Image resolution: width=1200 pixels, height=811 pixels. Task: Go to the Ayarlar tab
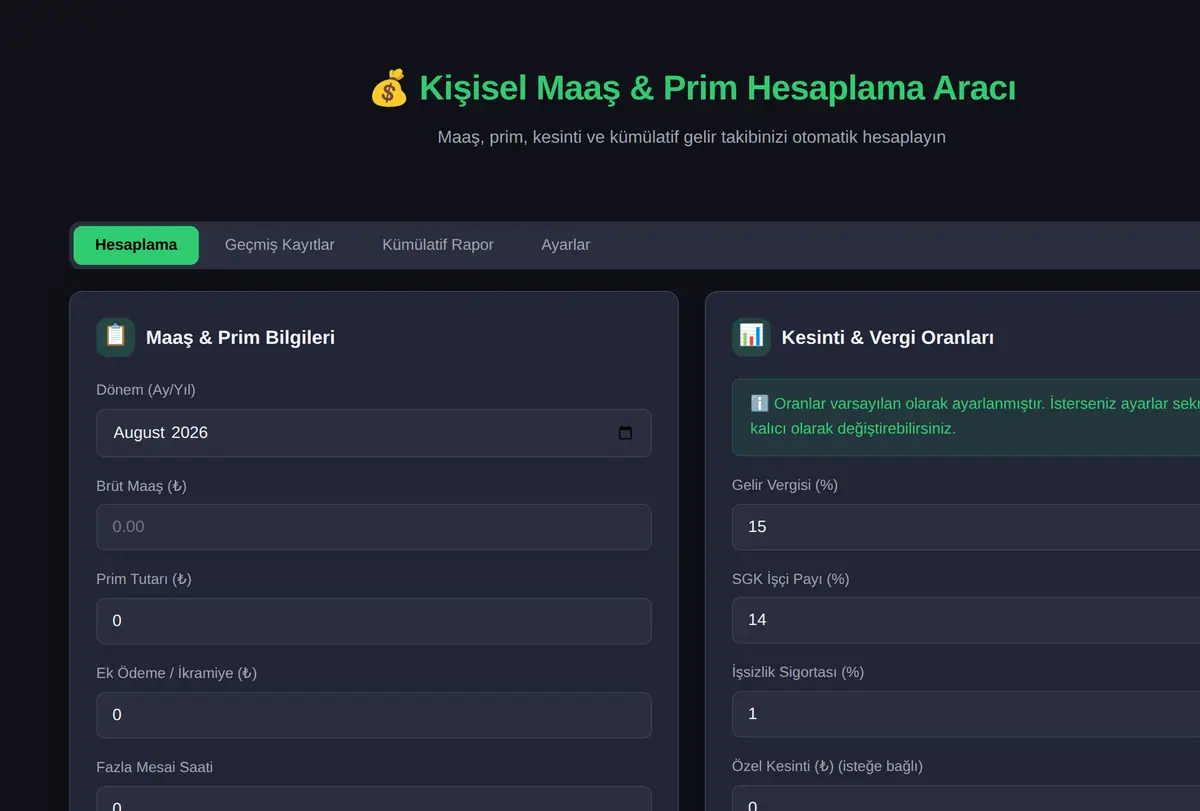pos(566,245)
